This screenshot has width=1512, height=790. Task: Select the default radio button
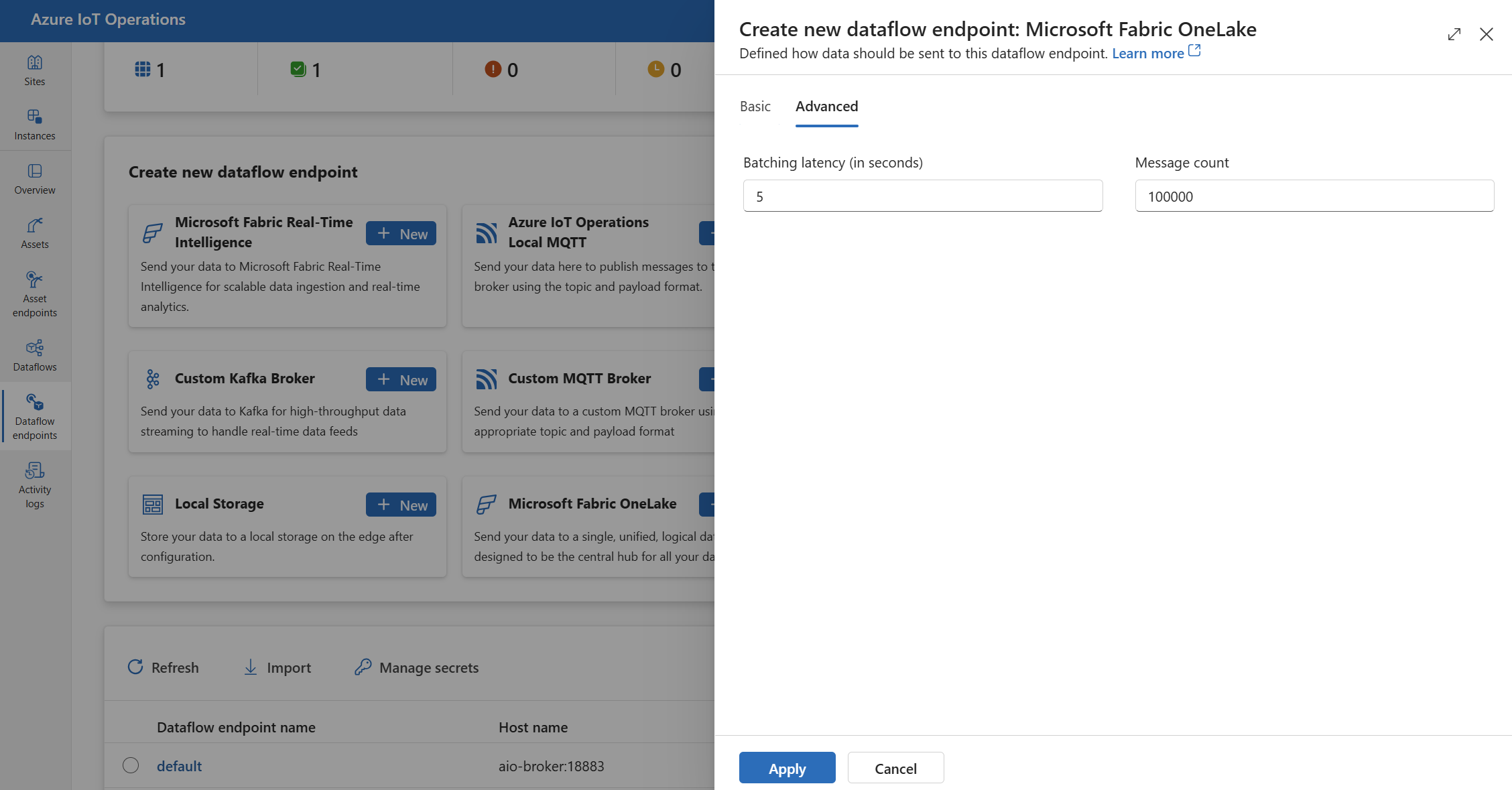tap(129, 764)
